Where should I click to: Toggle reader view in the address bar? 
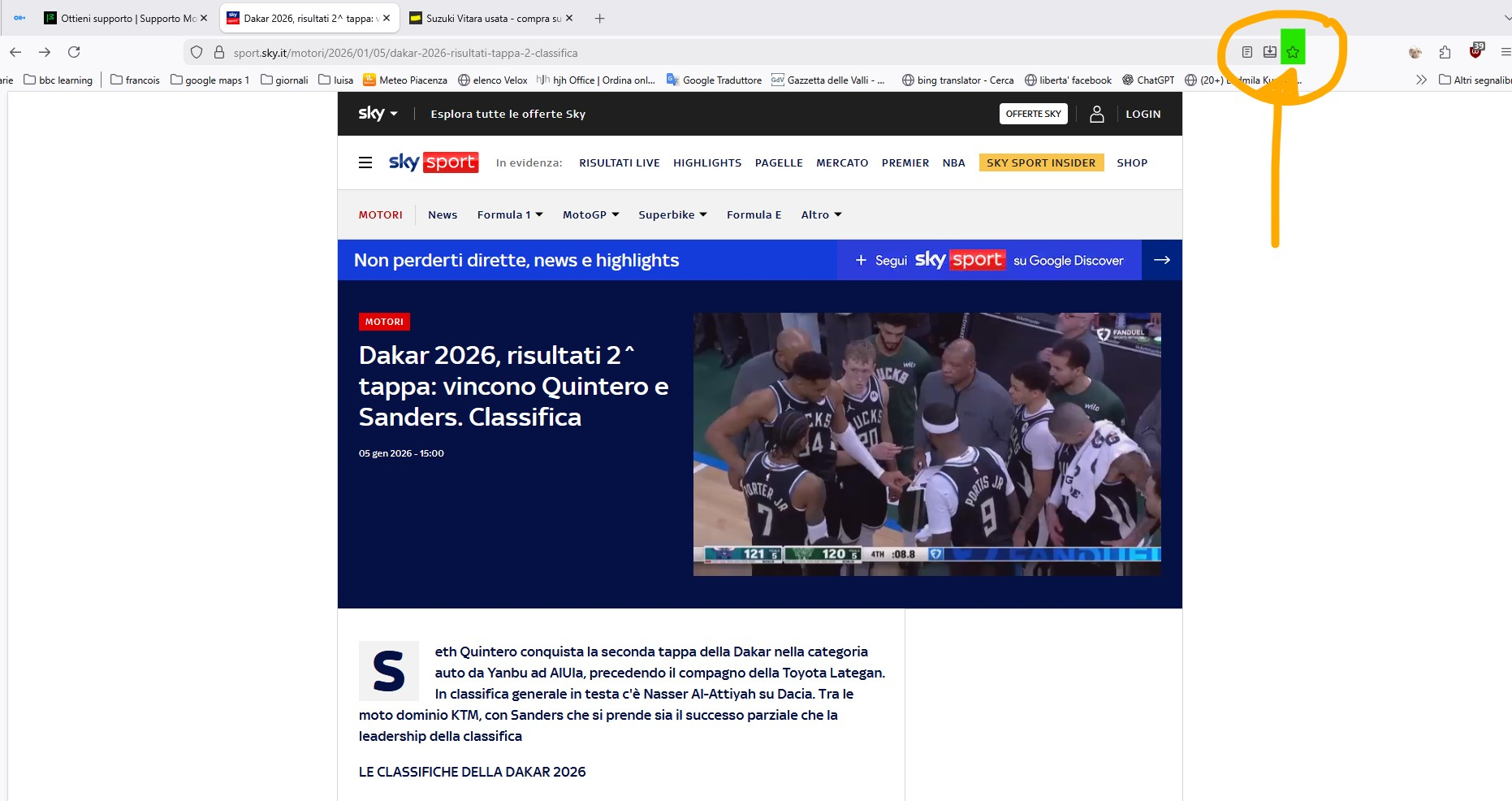pyautogui.click(x=1247, y=53)
